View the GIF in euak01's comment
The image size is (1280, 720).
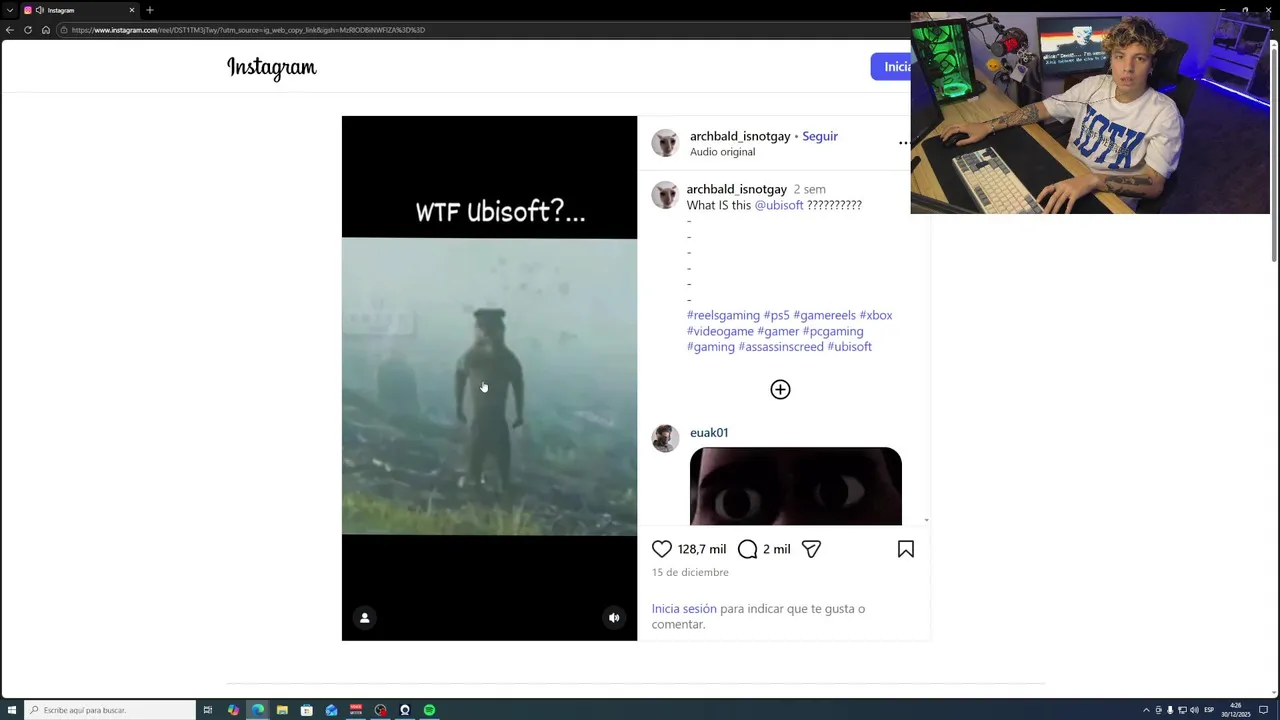tap(796, 486)
